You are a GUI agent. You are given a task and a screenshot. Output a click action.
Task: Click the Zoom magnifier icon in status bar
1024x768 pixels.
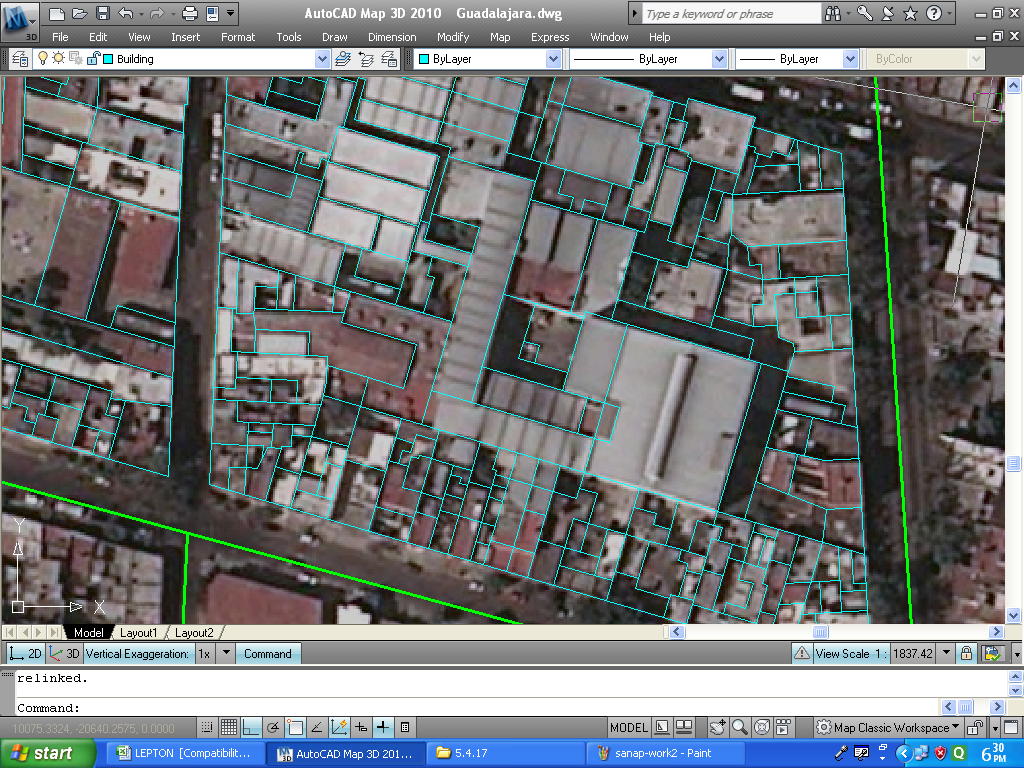click(739, 727)
